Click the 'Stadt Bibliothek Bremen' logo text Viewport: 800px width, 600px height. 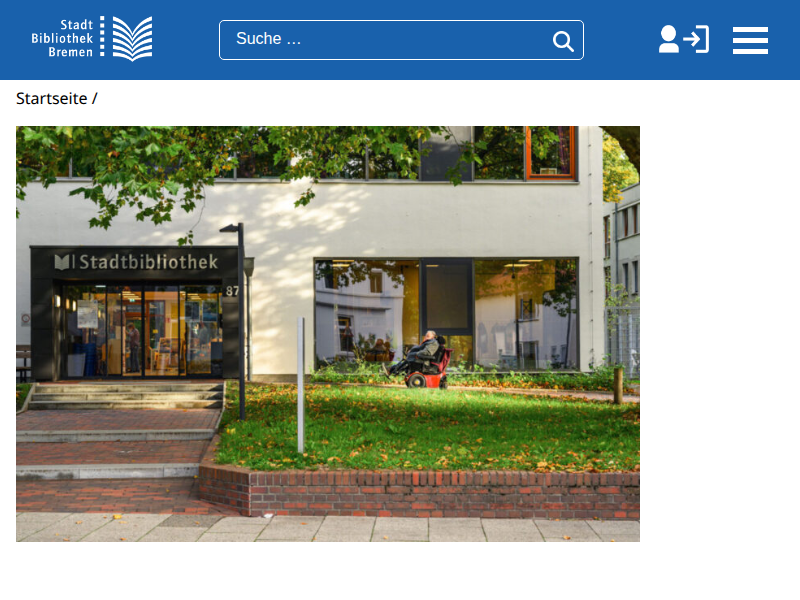[62, 38]
